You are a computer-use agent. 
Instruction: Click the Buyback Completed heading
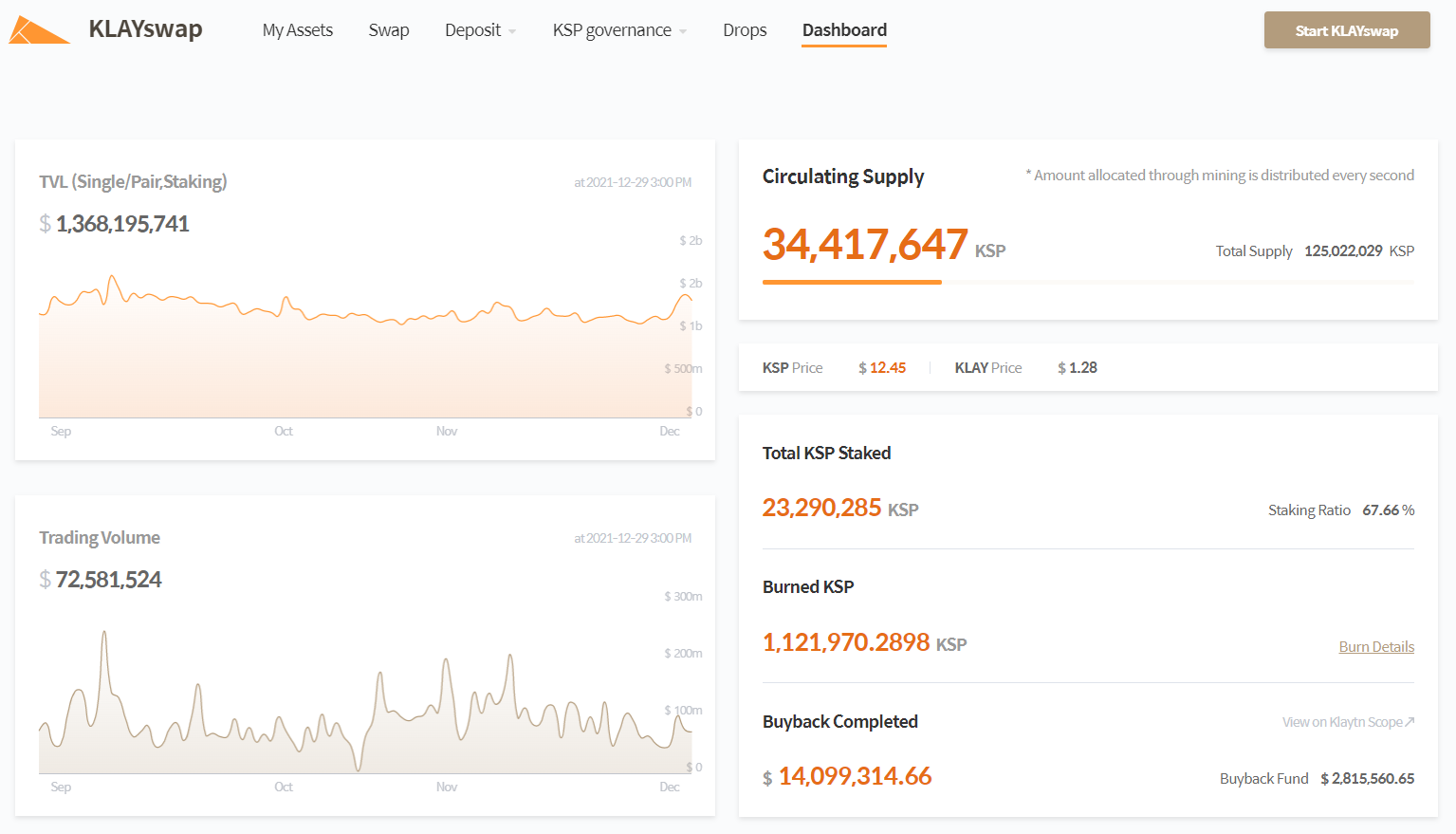[840, 722]
